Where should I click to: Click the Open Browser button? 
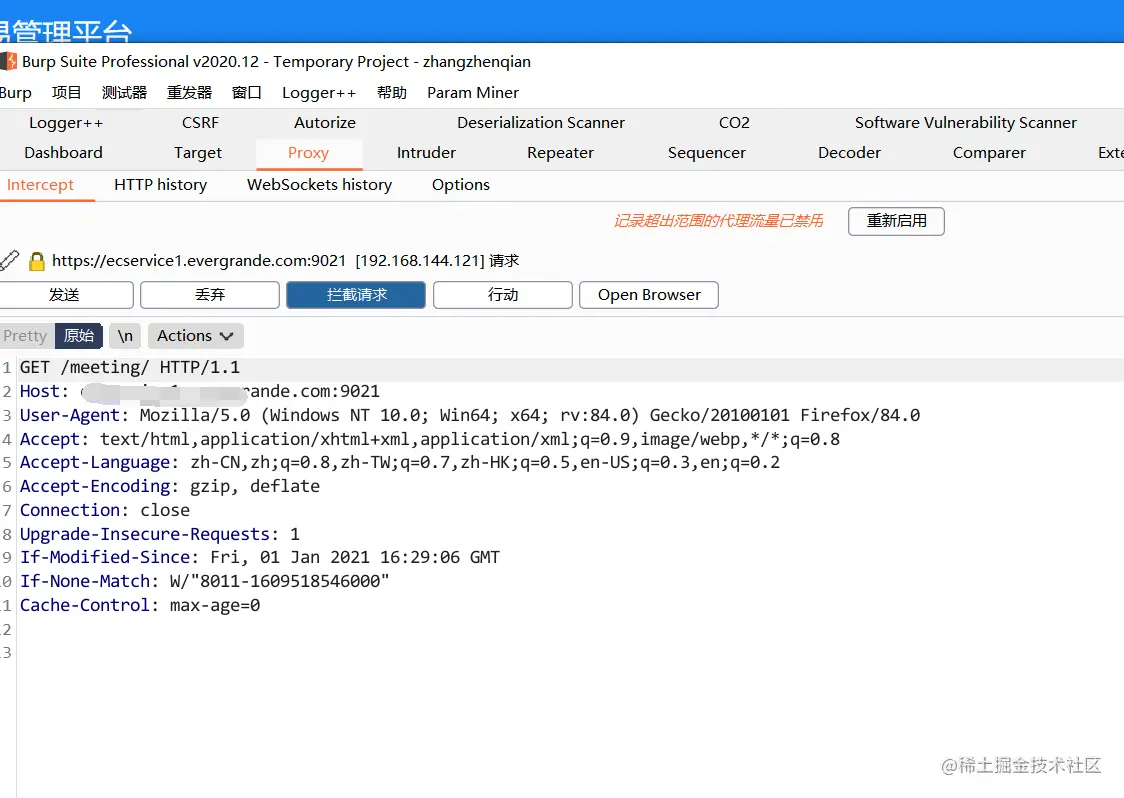click(x=649, y=295)
